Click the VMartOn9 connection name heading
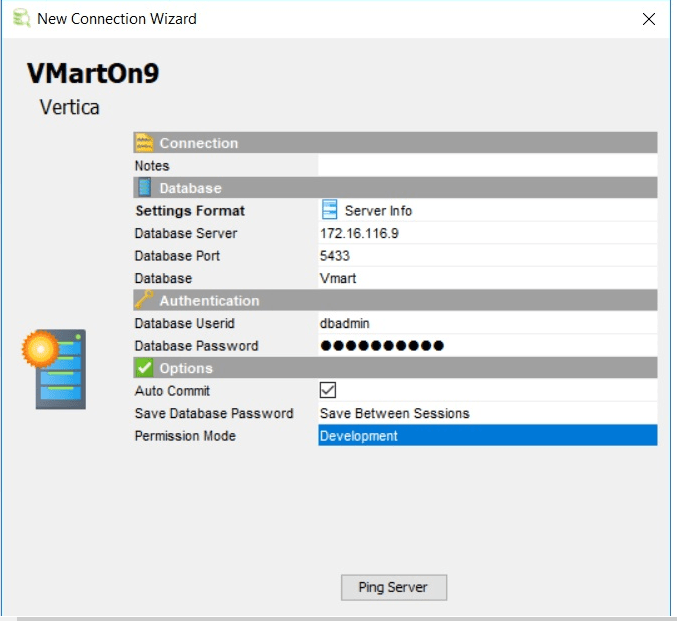The image size is (677, 621). (93, 73)
